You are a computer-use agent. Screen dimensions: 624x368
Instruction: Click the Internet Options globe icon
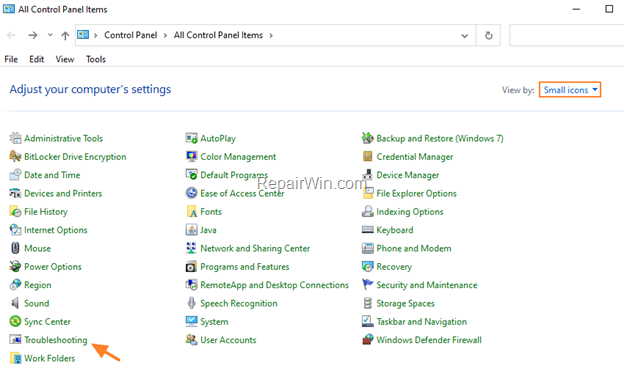pos(15,230)
